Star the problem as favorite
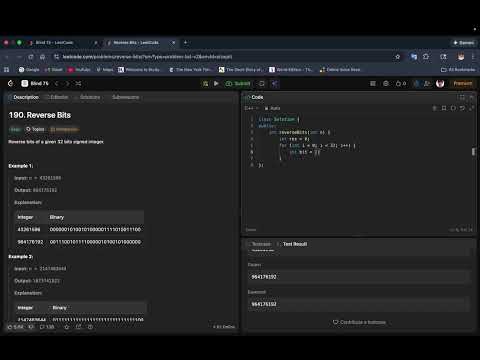 coord(66,327)
